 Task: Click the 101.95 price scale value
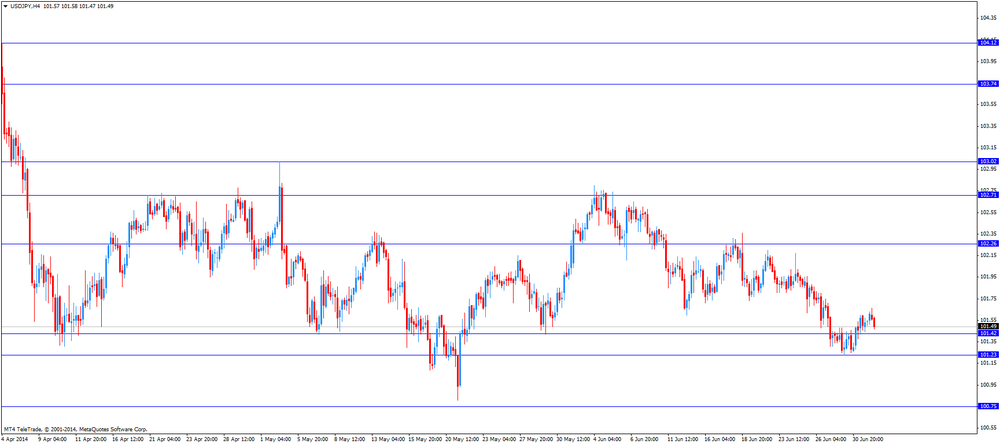click(x=989, y=277)
